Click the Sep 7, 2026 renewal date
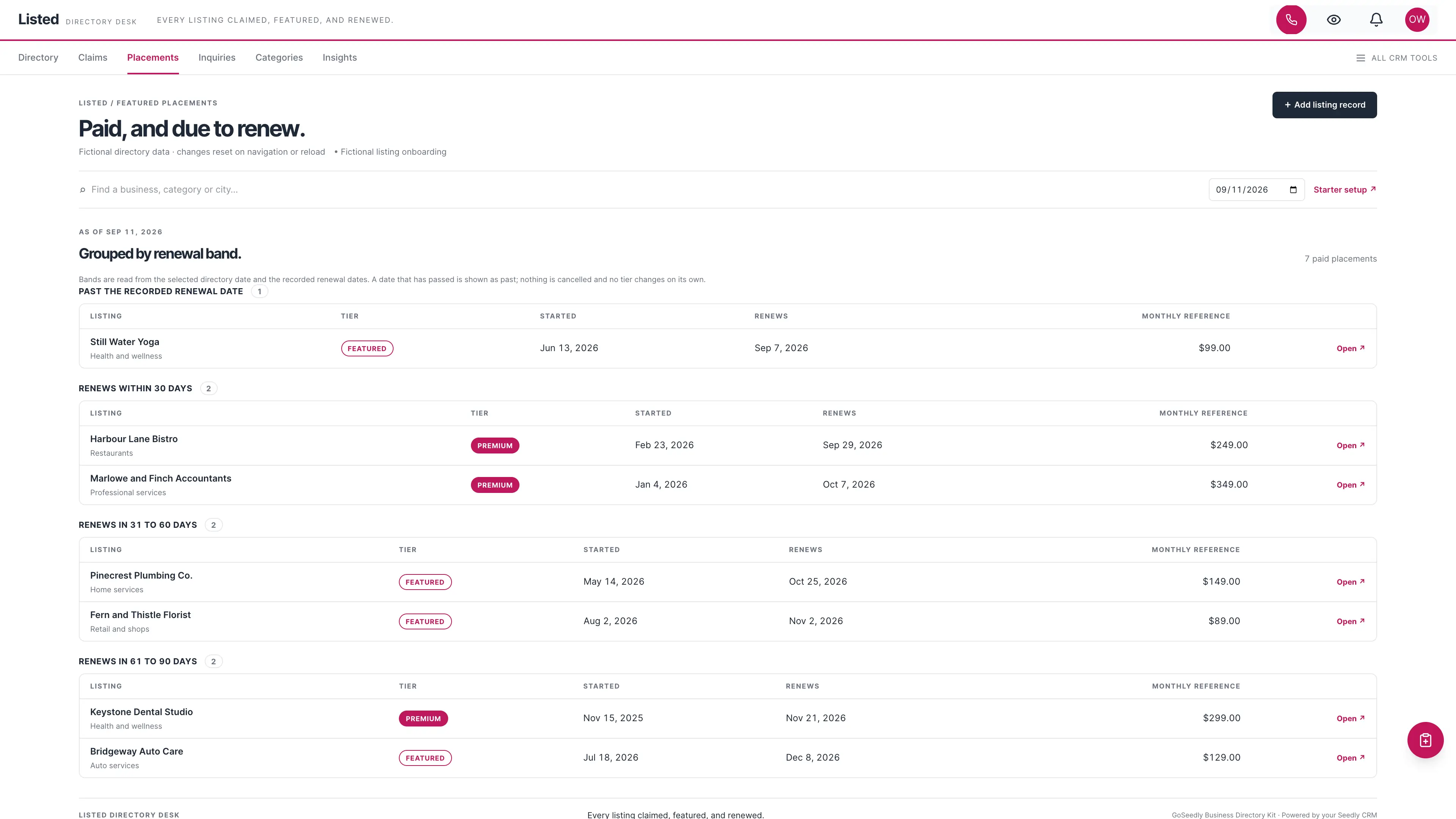This screenshot has height=819, width=1456. pyautogui.click(x=781, y=348)
